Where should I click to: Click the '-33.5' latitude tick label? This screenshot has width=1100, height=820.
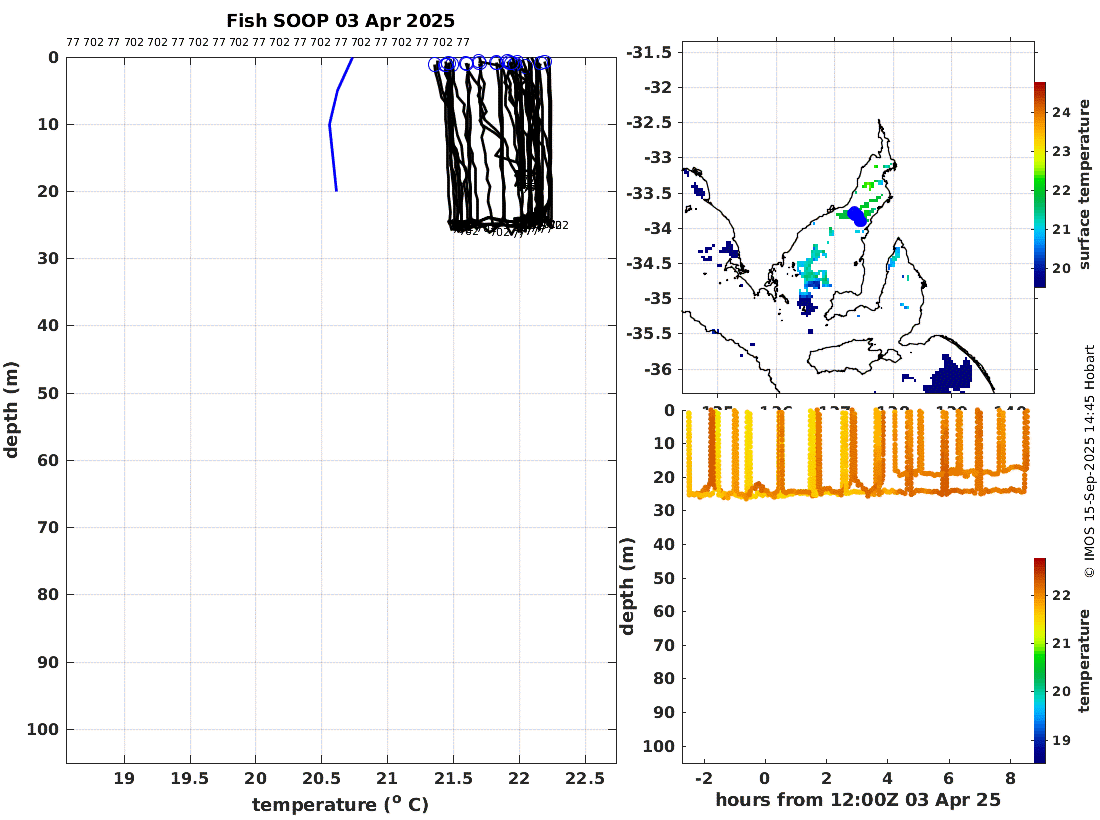tap(649, 193)
